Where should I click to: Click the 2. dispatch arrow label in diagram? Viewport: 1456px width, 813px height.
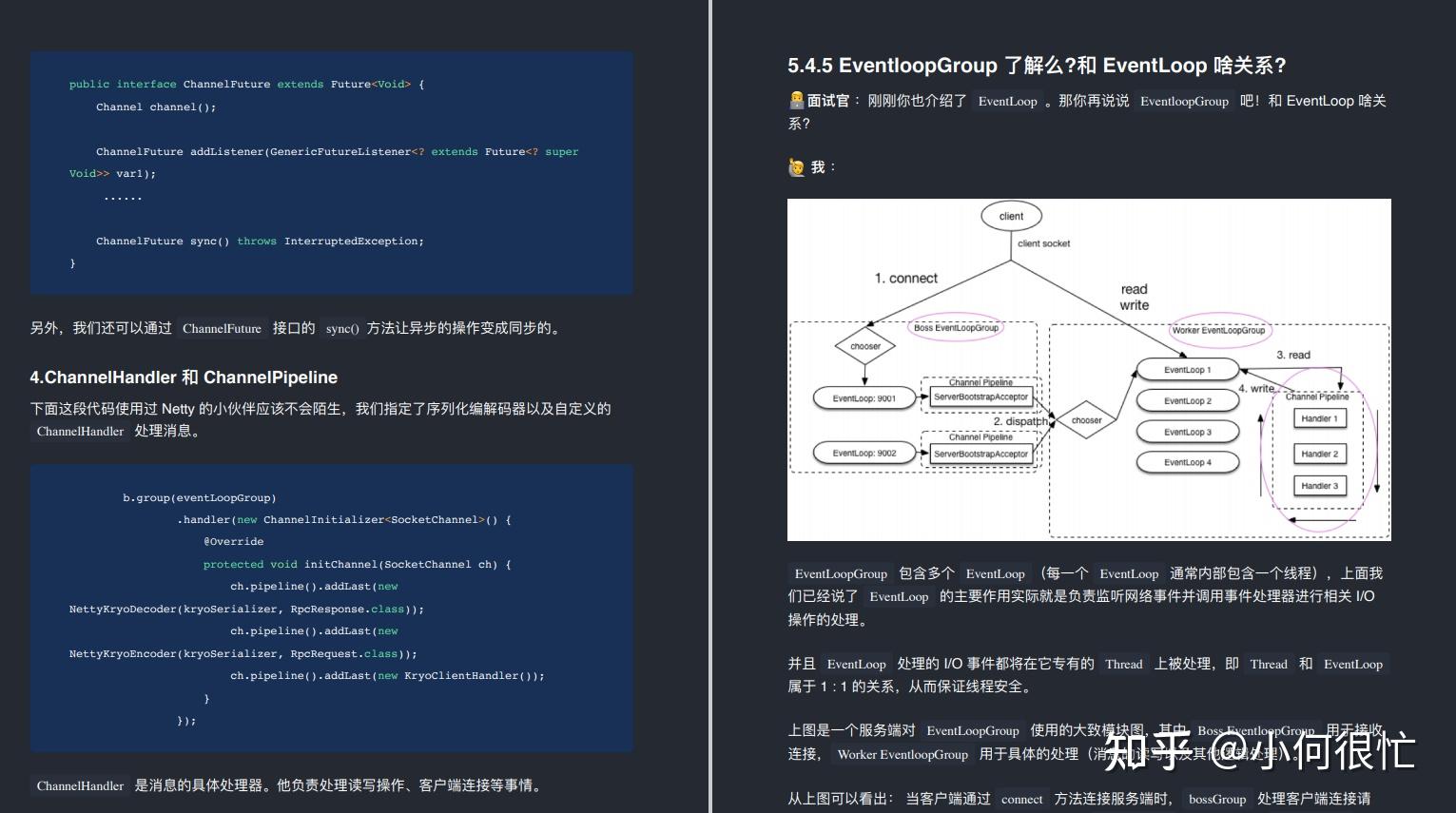1019,421
